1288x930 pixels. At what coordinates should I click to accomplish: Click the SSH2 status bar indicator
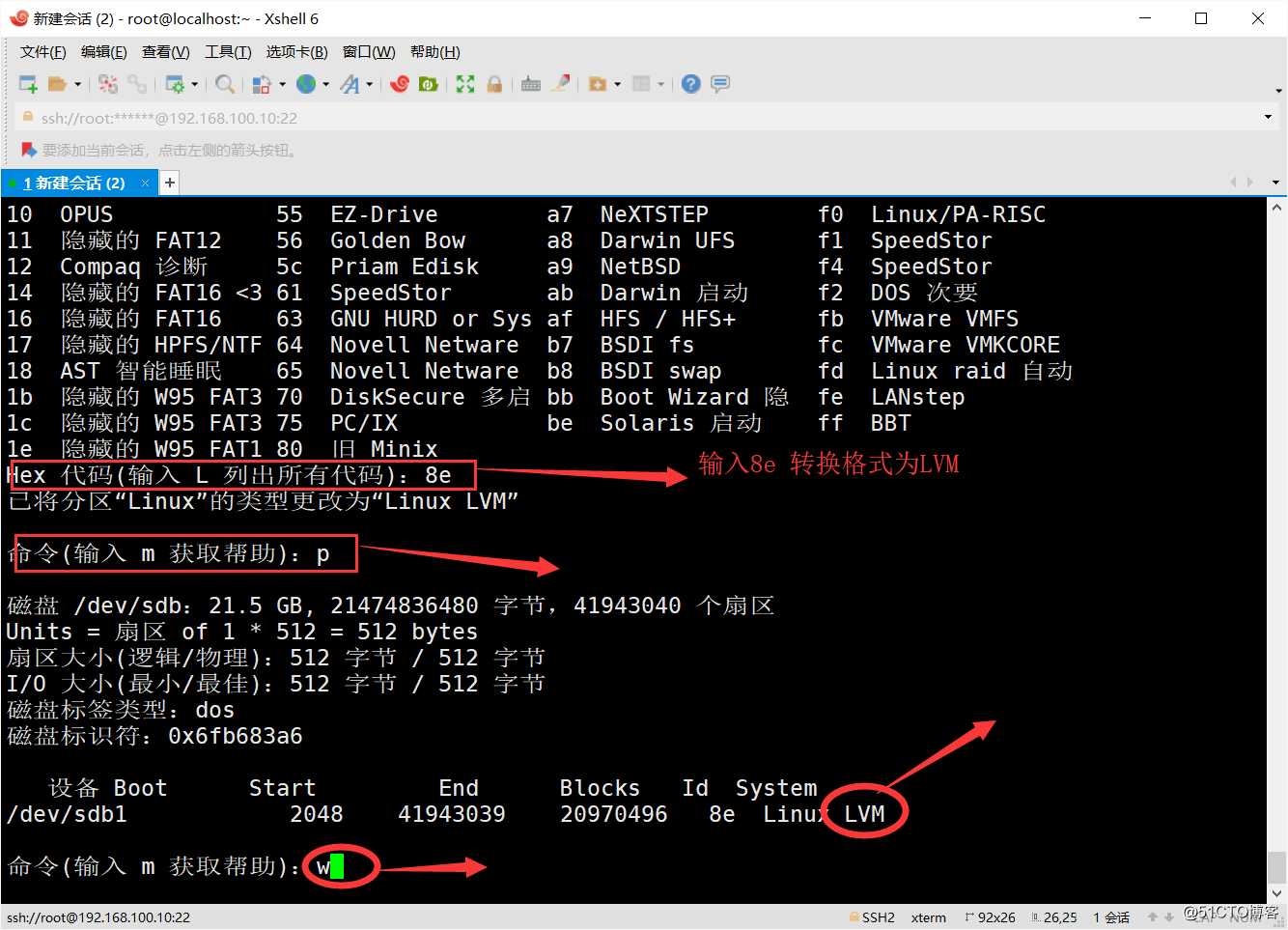click(872, 917)
